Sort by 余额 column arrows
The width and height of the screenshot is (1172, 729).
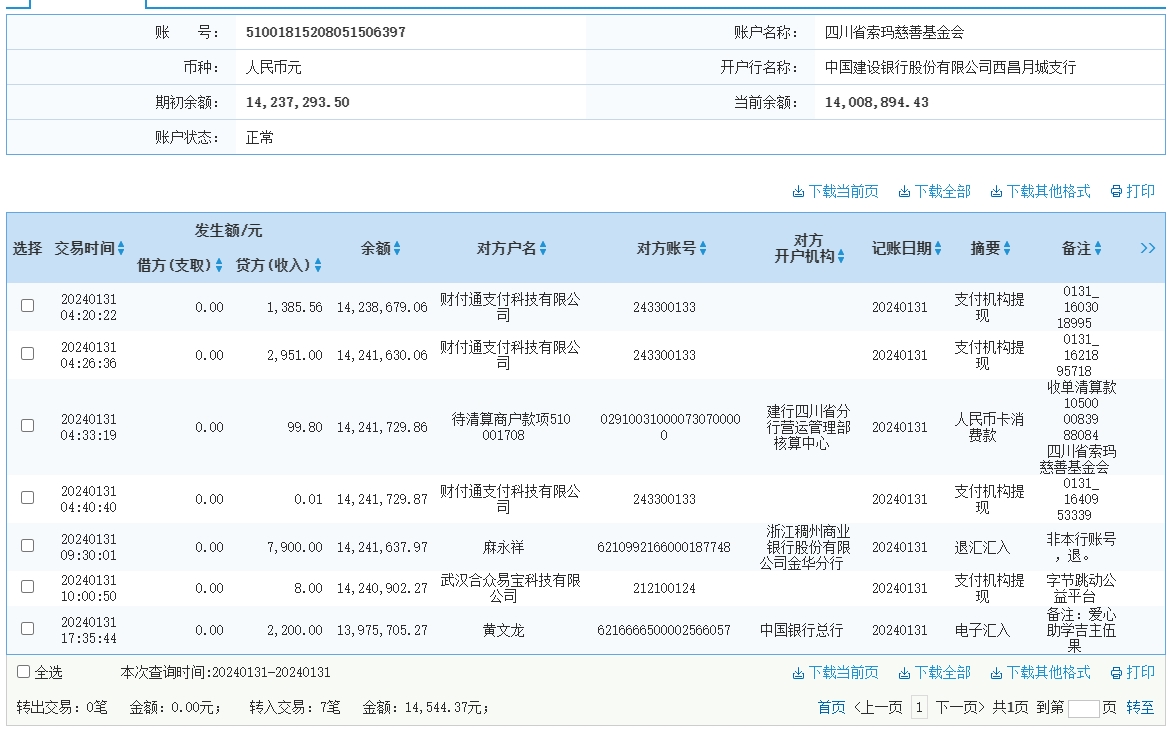coord(397,248)
